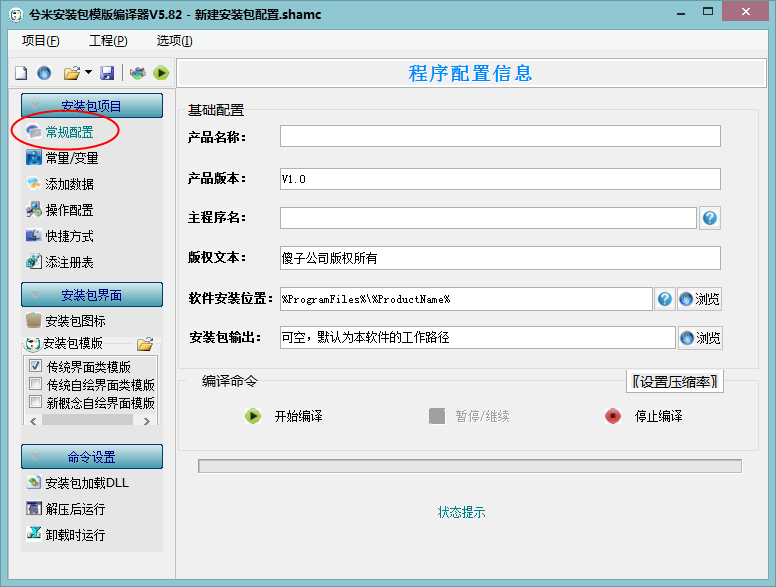Enable 新概念自绘界面模版 checkbox
This screenshot has height=587, width=776.
coord(35,402)
